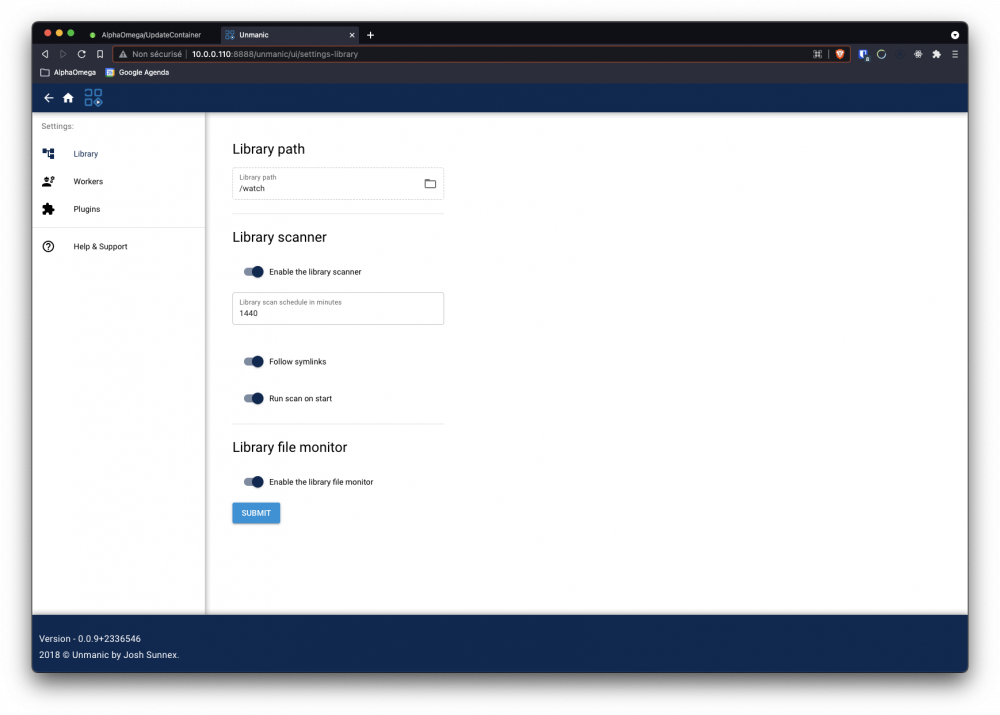The width and height of the screenshot is (1000, 715).
Task: Select the Unmanic browser tab
Action: point(290,35)
